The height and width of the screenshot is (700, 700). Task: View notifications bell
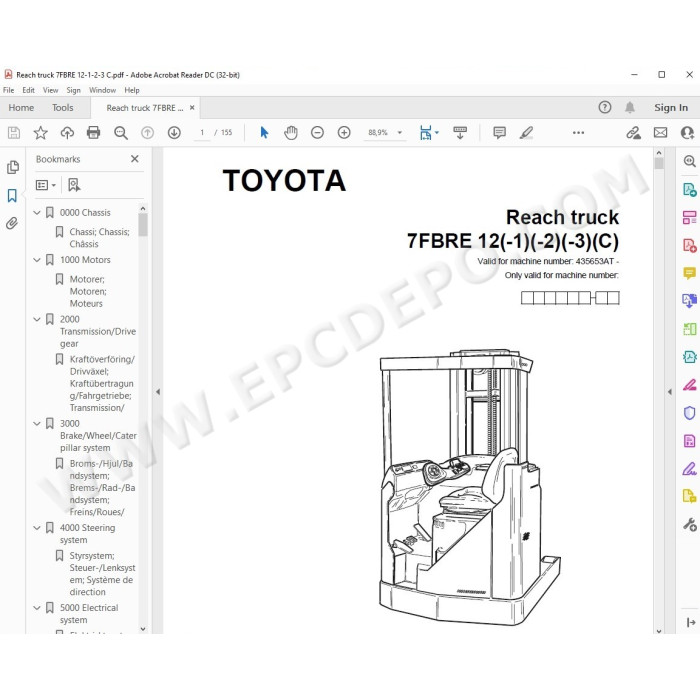(630, 108)
